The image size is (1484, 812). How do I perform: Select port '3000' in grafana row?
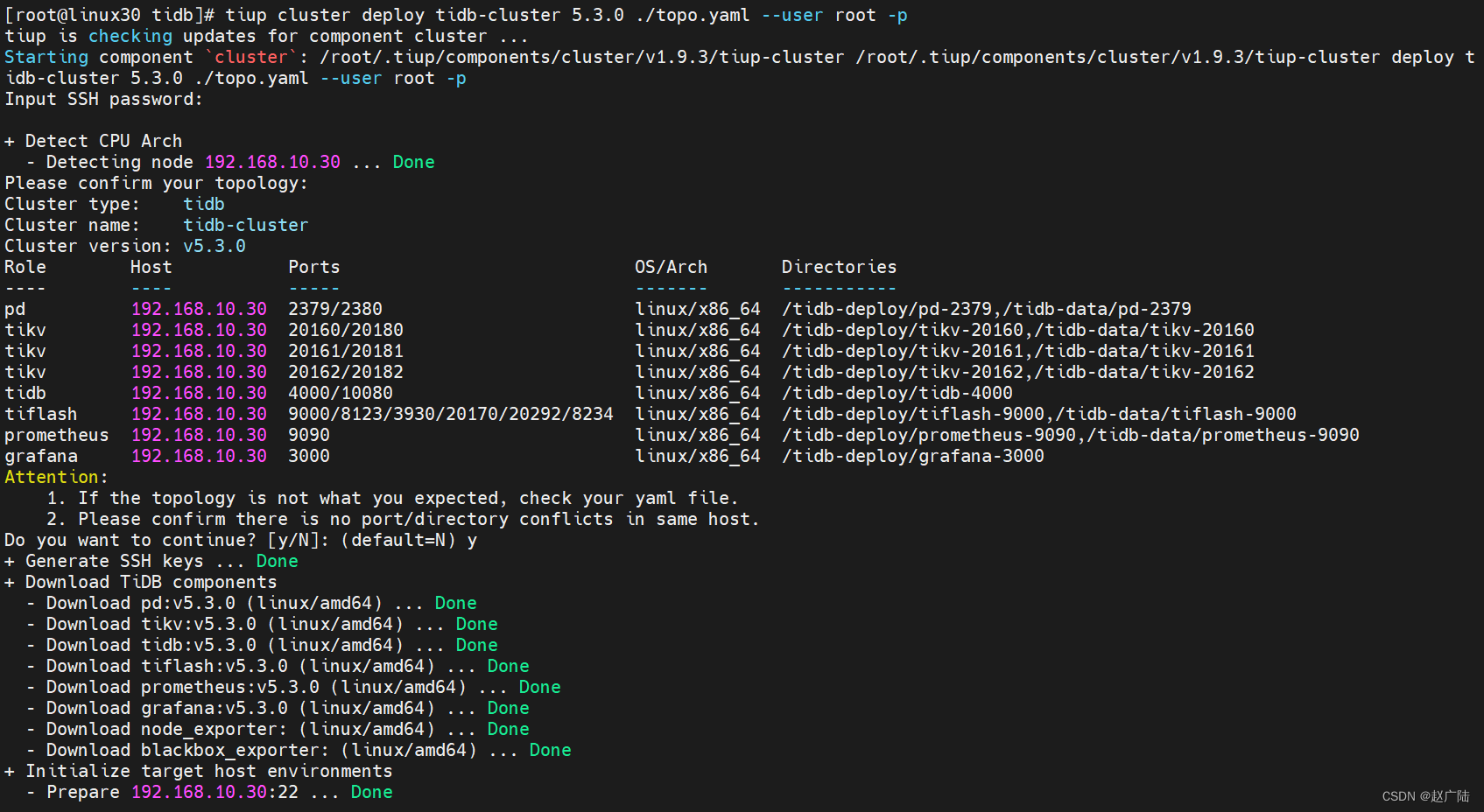pos(309,456)
